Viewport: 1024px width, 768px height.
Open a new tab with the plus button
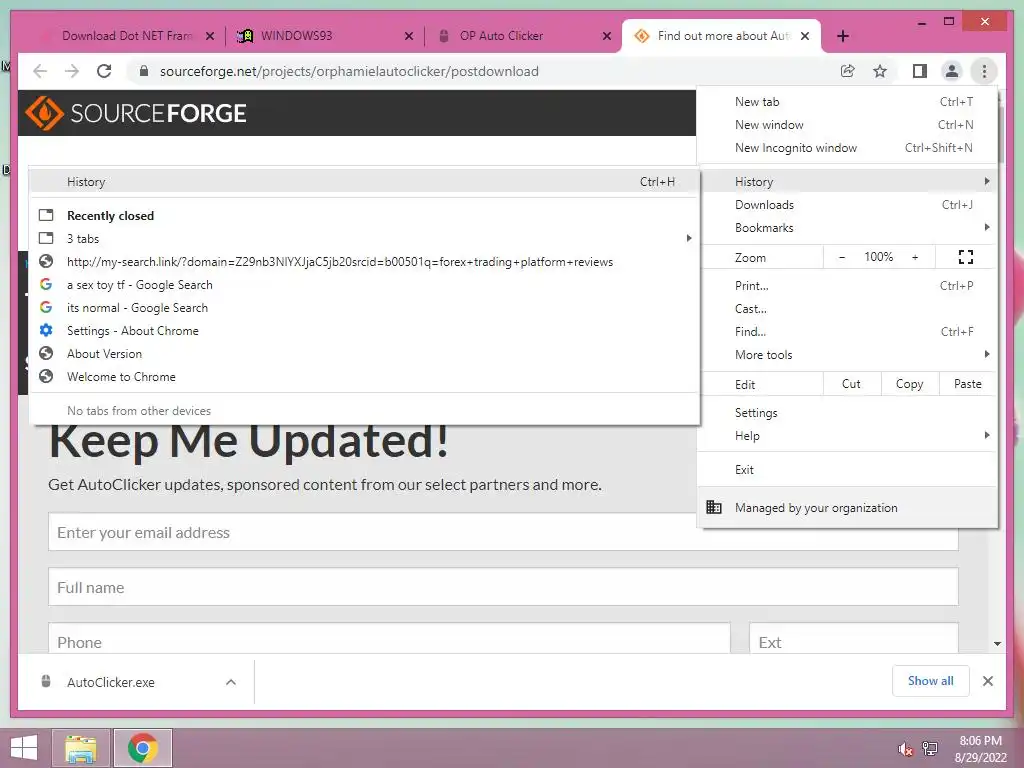(x=843, y=36)
